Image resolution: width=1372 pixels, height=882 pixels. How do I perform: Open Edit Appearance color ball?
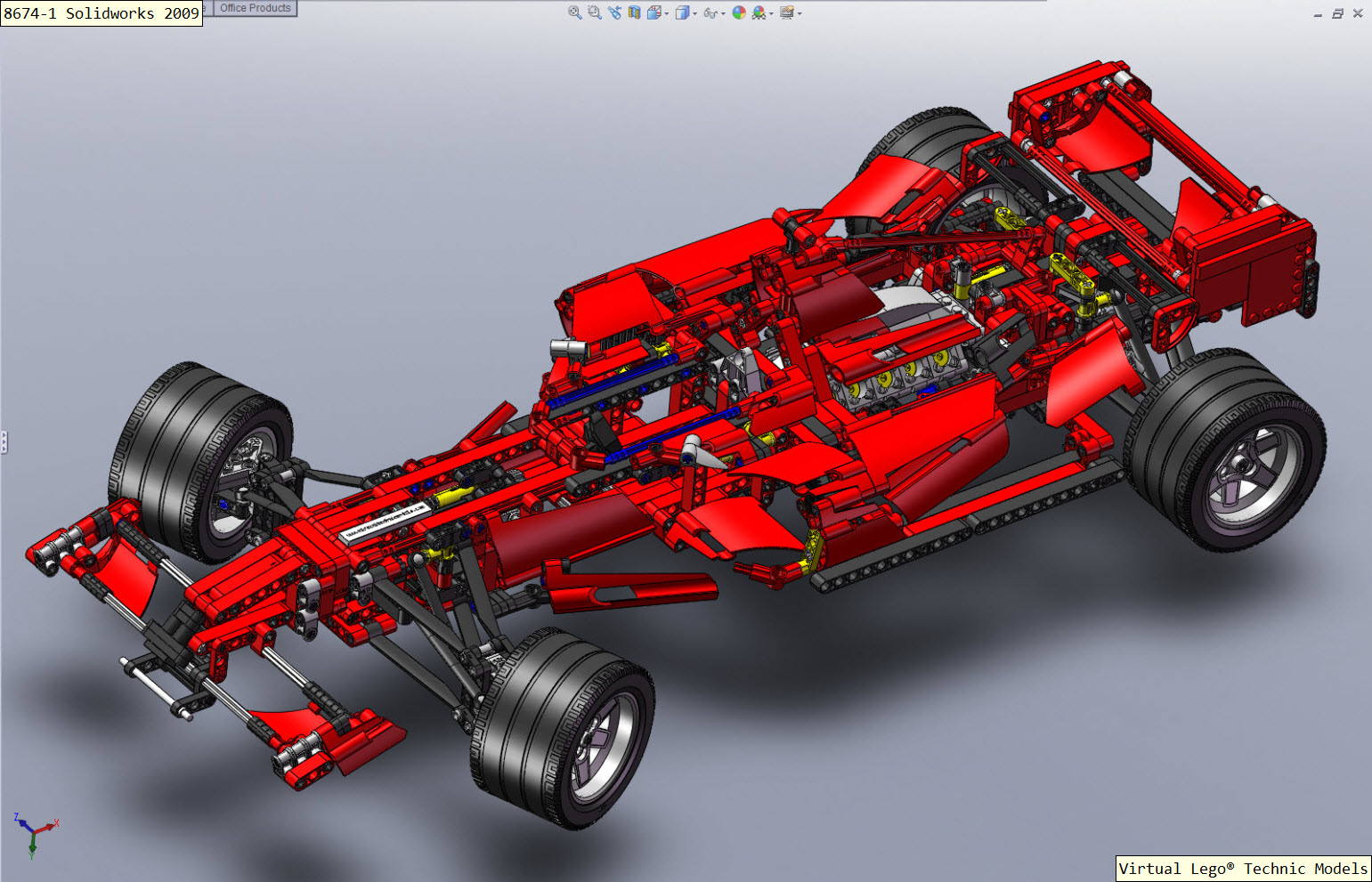tap(739, 12)
